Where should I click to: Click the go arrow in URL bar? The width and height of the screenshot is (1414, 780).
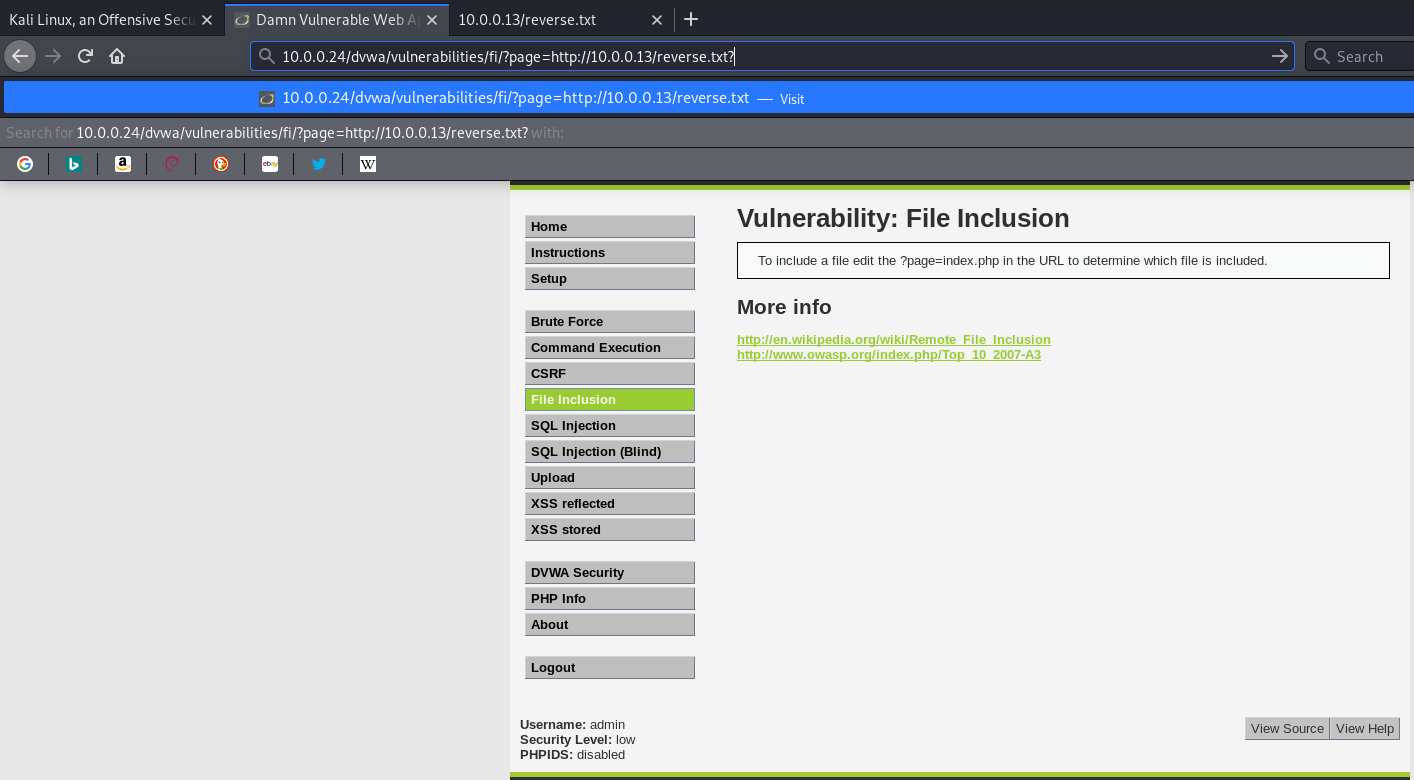click(x=1279, y=57)
